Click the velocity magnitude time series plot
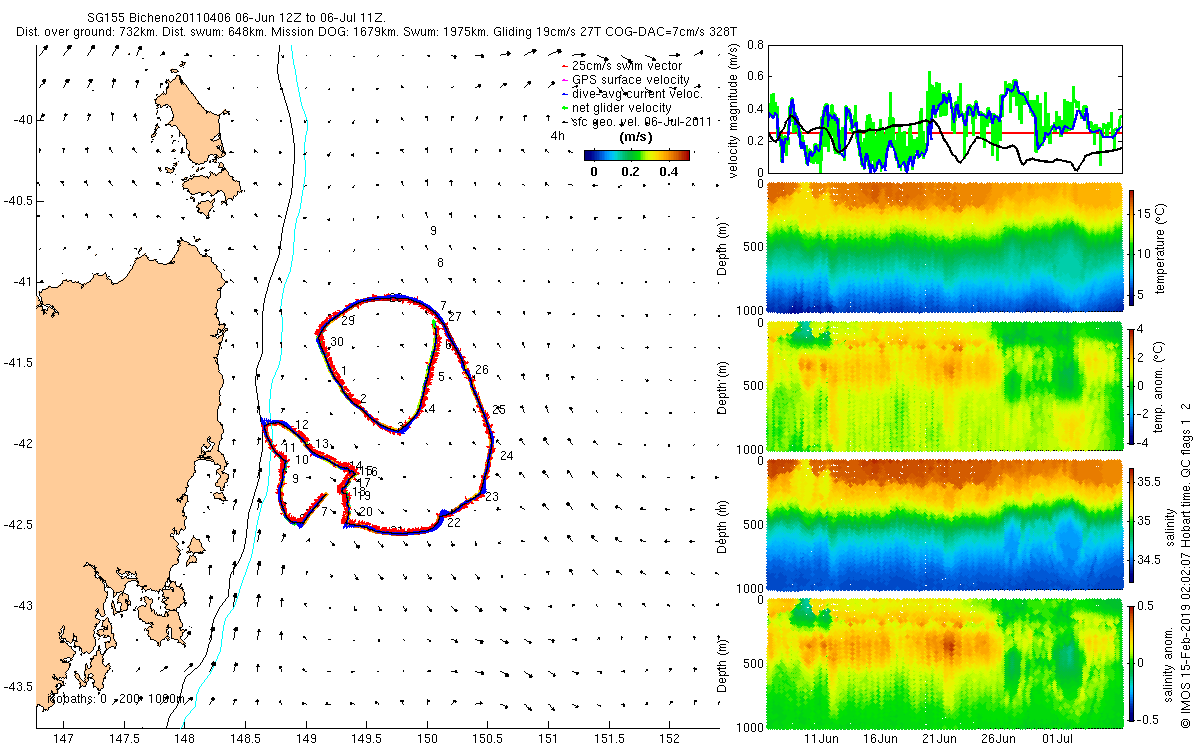The width and height of the screenshot is (1200, 750). [x=945, y=111]
